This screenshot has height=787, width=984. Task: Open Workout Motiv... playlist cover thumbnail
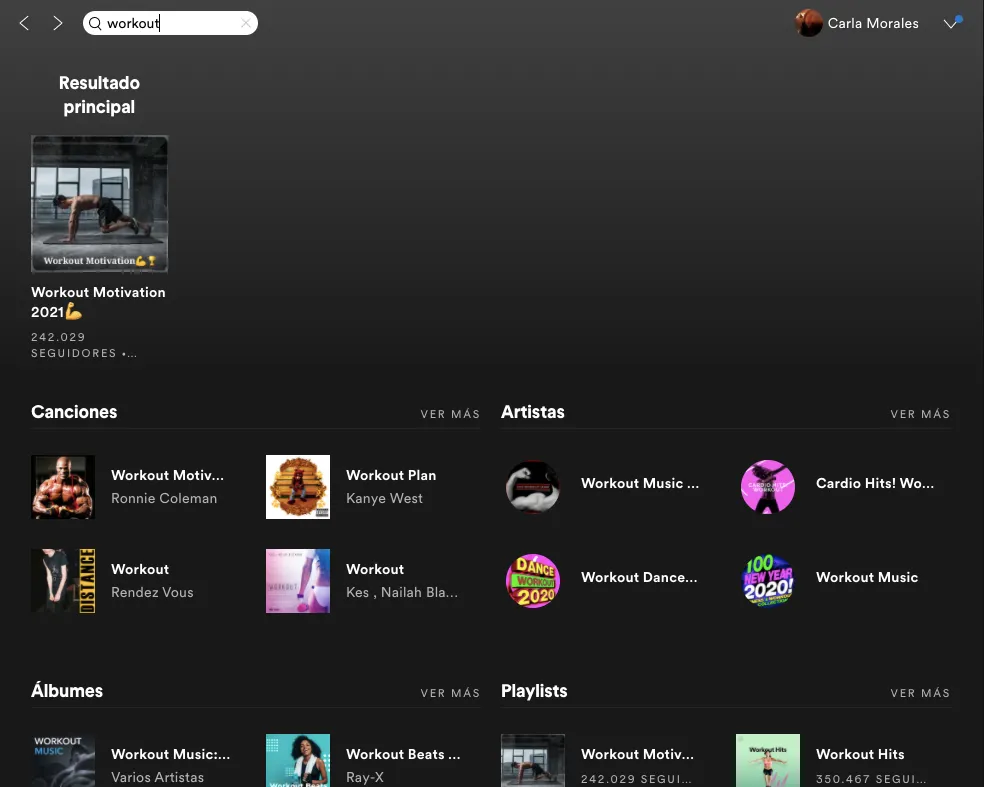tap(533, 761)
